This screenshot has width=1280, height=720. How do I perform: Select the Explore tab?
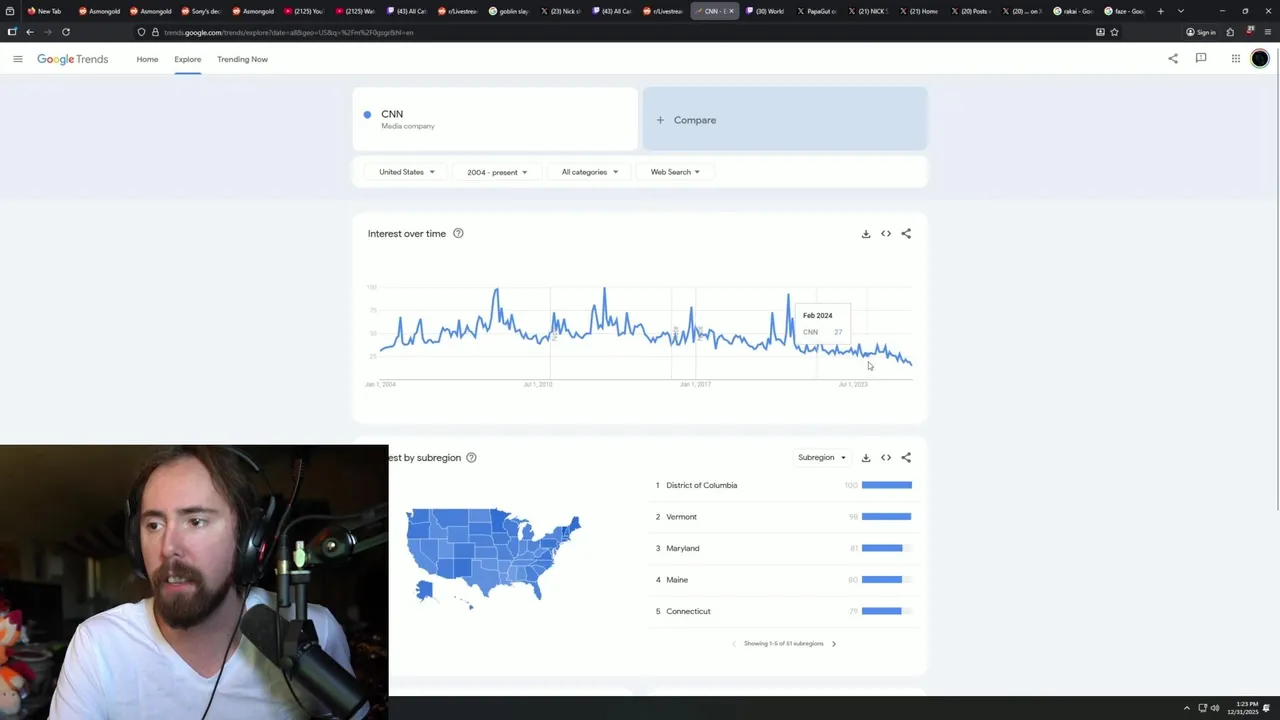pos(187,59)
